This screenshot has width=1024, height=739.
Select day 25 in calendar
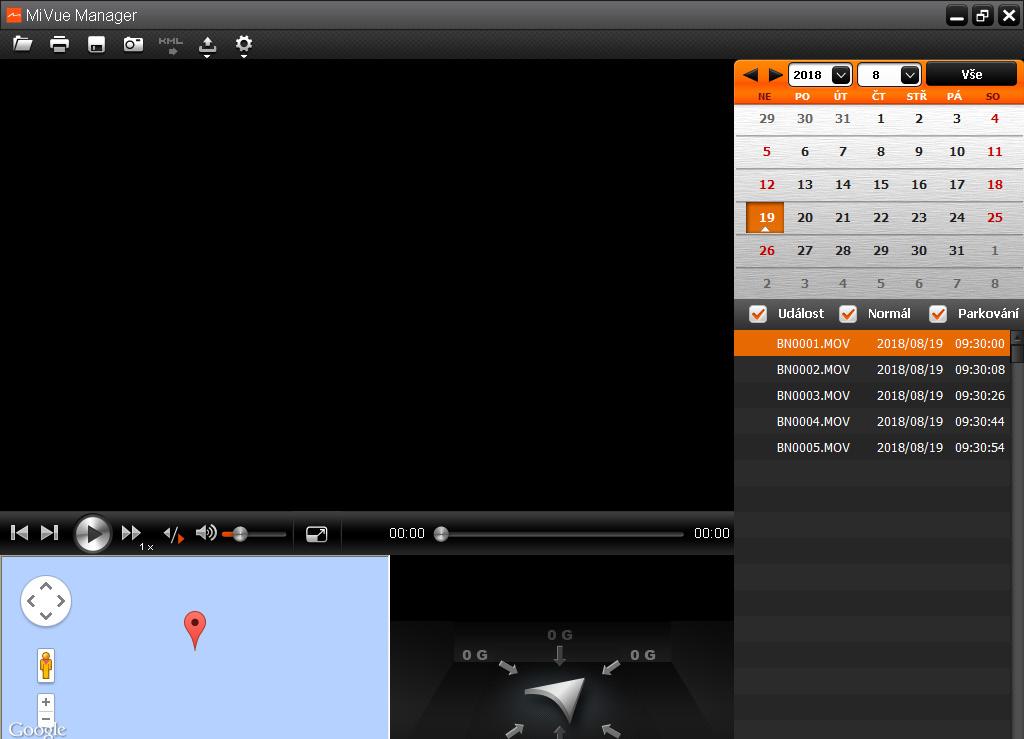[995, 217]
